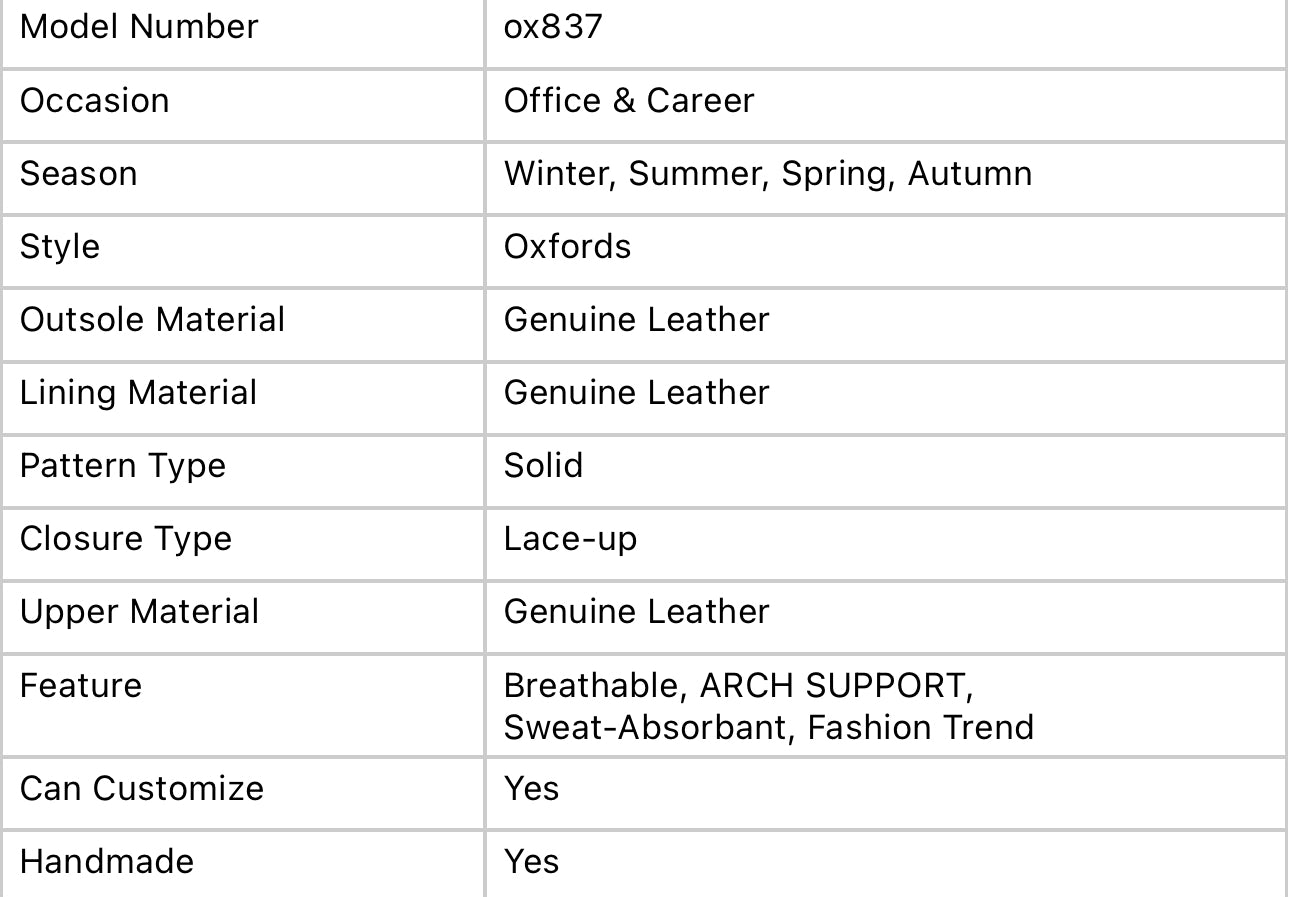1290x897 pixels.
Task: Click the Model Number label cell
Action: tap(139, 27)
